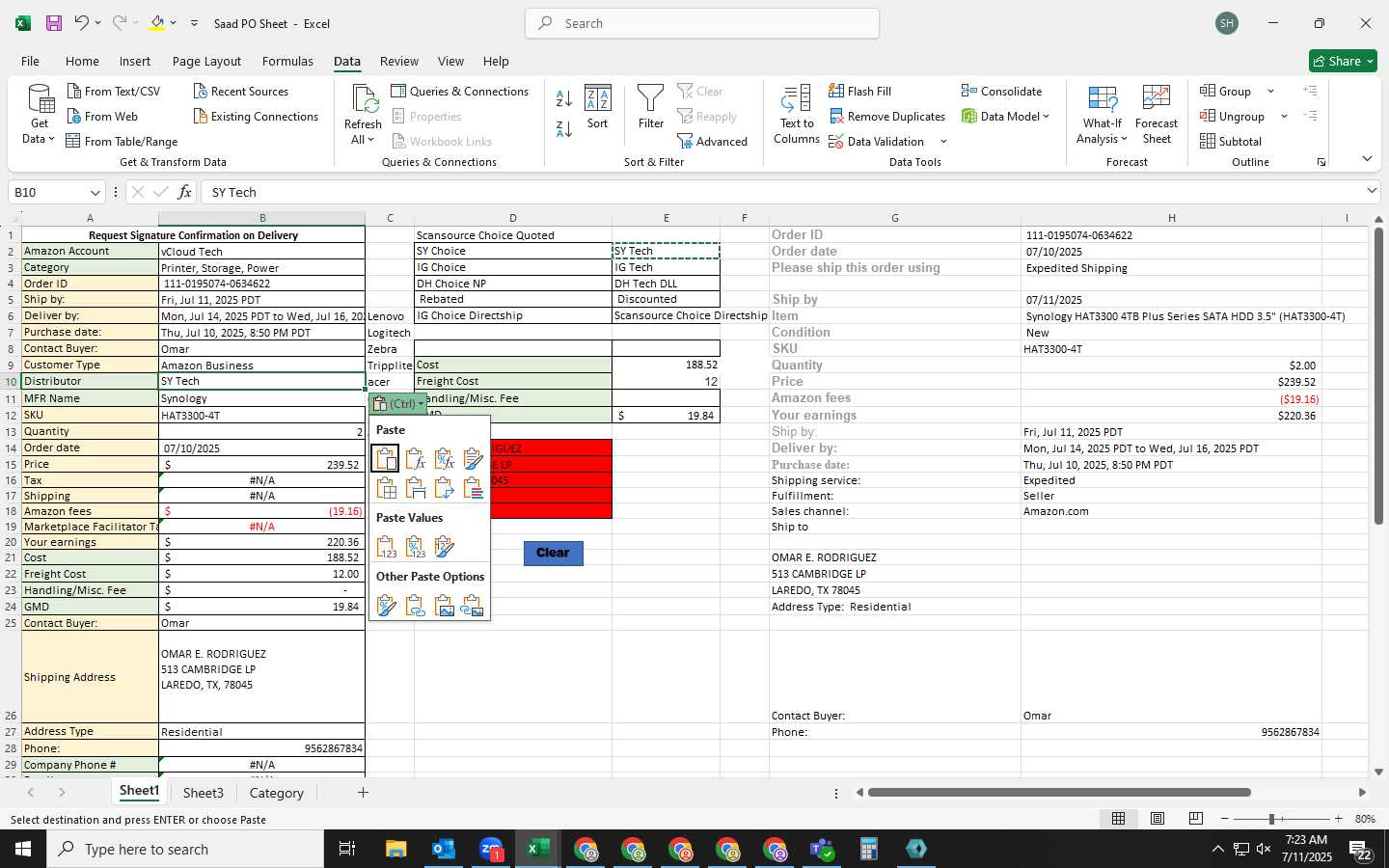Expand the Data Model dropdown arrow
The image size is (1389, 868).
[x=1046, y=117]
